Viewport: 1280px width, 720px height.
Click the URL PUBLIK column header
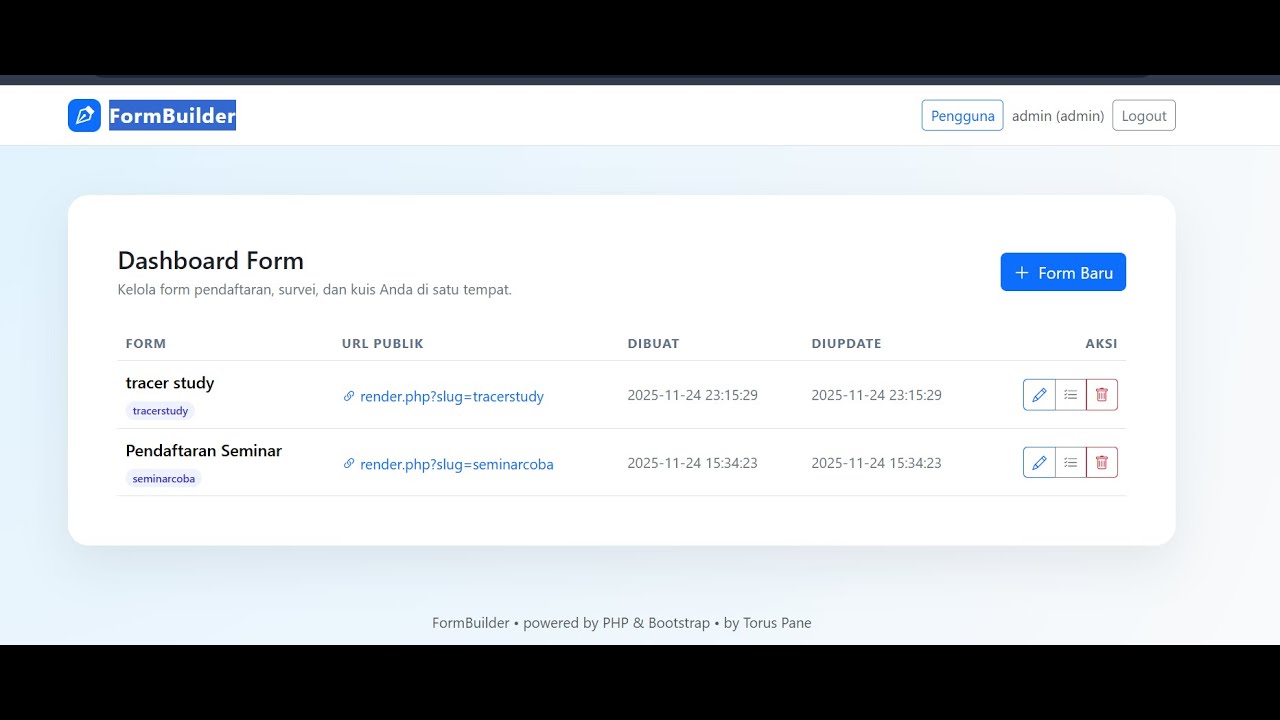[383, 343]
